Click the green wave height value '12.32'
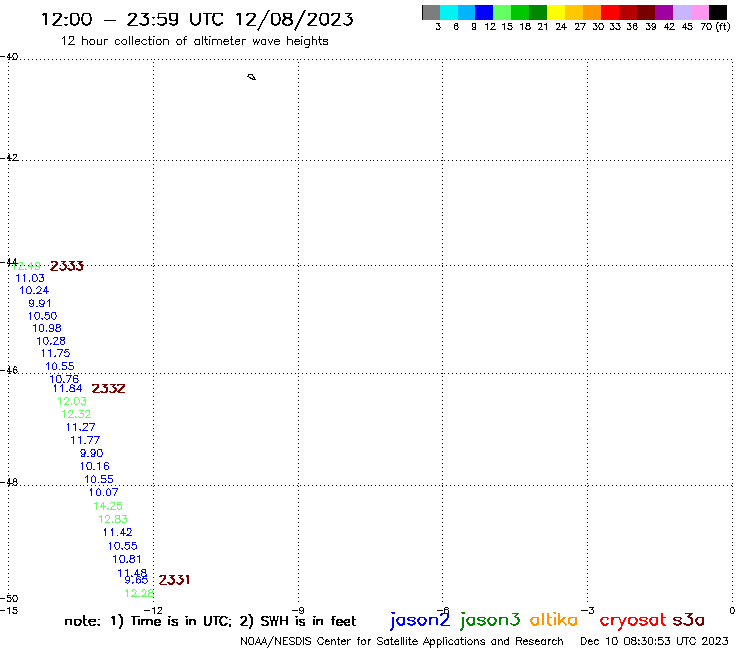This screenshot has height=650, width=740. [x=76, y=414]
